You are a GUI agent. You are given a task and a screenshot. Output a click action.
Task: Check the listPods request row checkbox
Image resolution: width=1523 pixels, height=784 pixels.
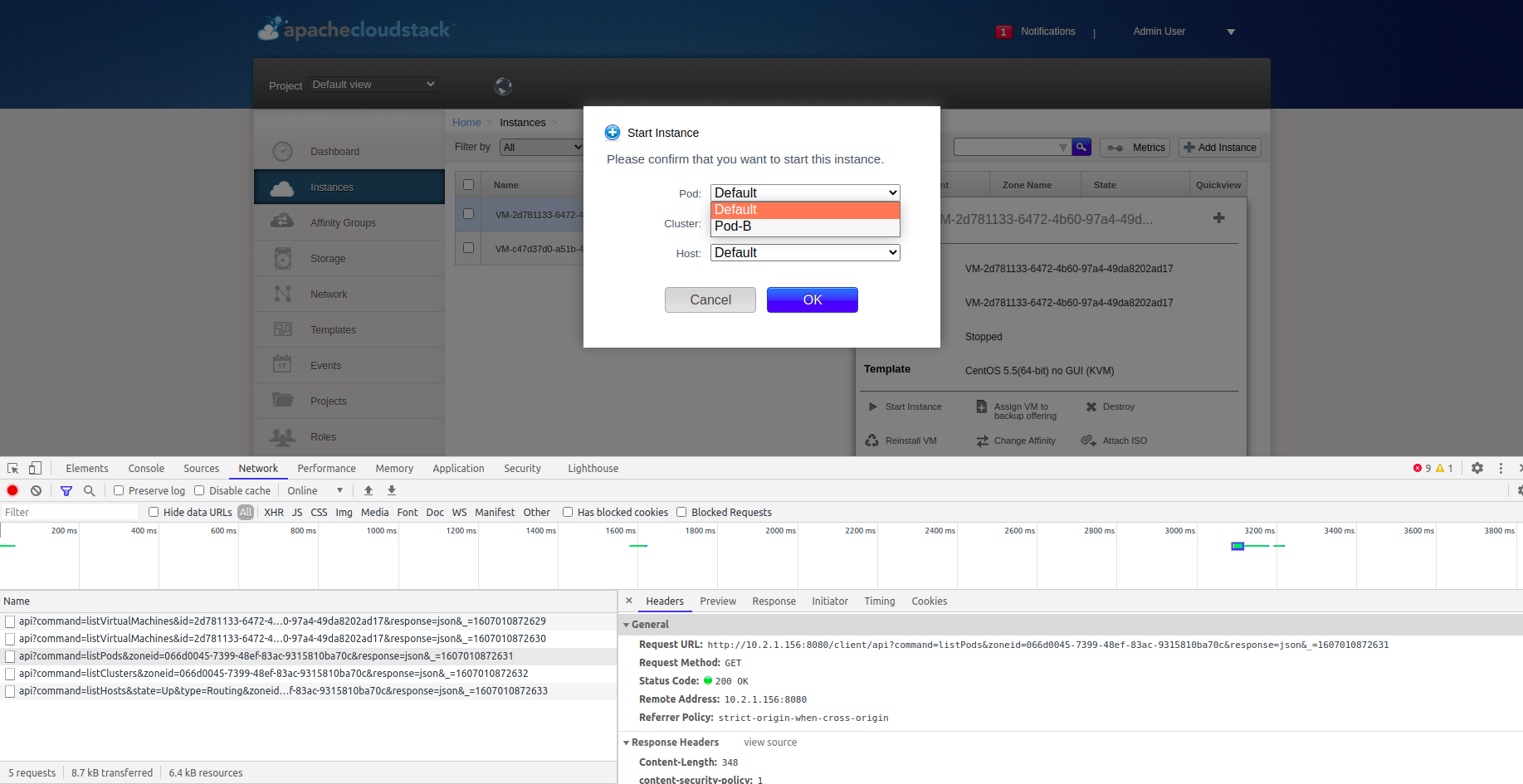coord(10,656)
